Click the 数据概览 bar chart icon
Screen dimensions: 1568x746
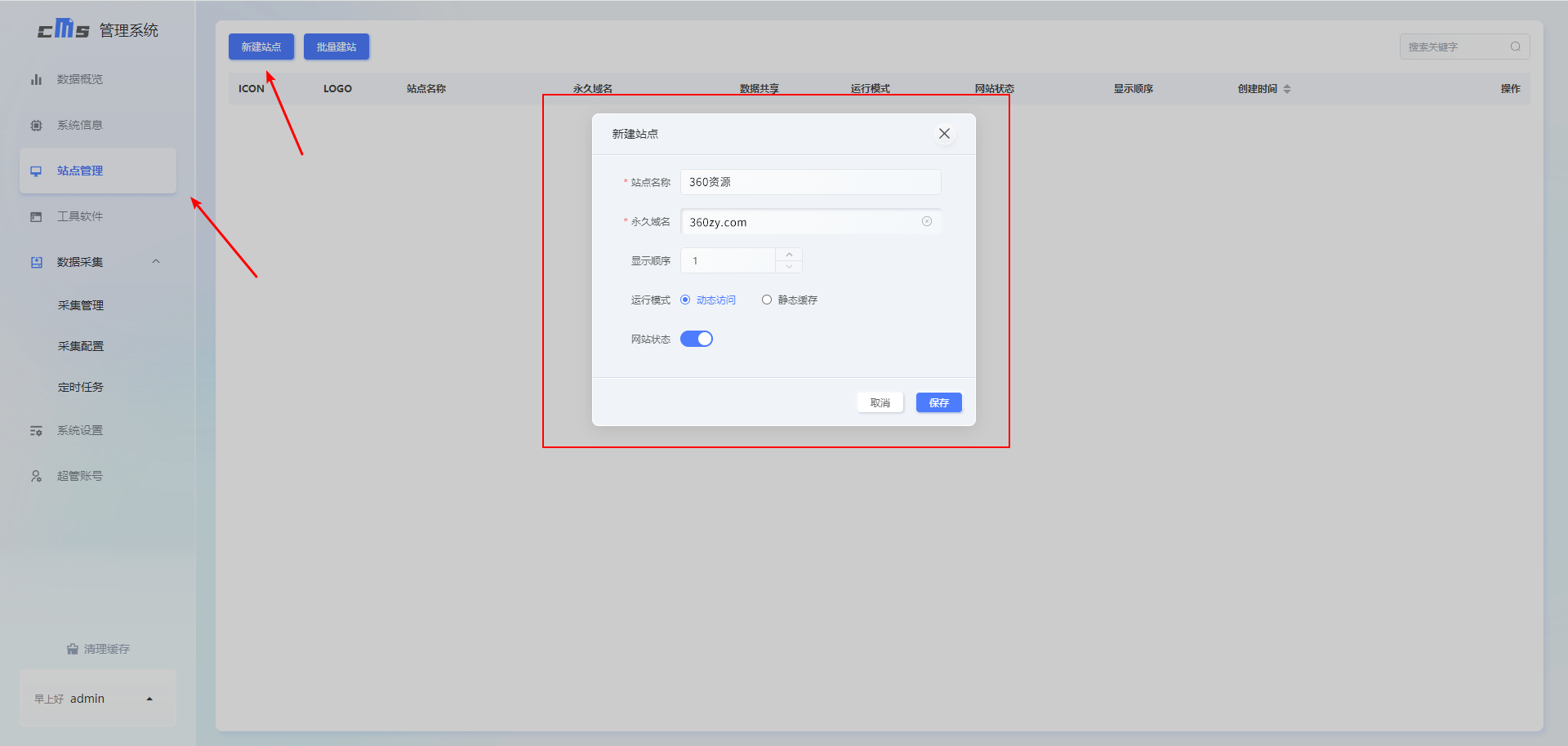[x=36, y=79]
